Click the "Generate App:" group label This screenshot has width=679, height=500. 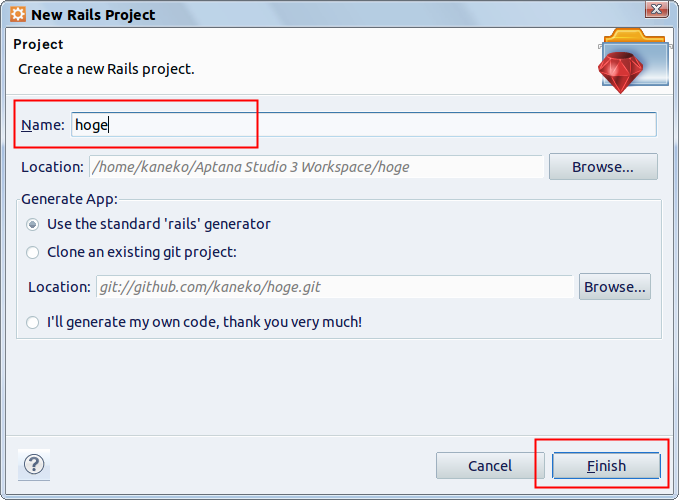tap(69, 199)
